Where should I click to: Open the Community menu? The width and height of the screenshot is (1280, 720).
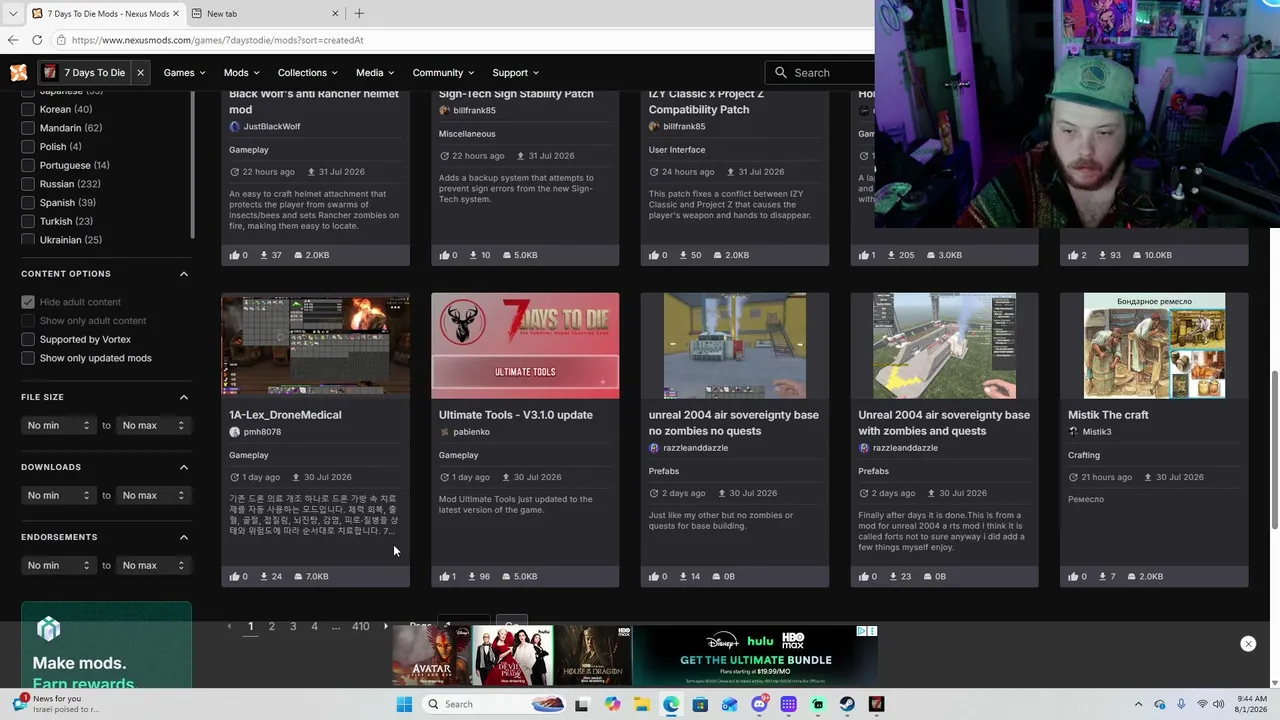(x=443, y=73)
